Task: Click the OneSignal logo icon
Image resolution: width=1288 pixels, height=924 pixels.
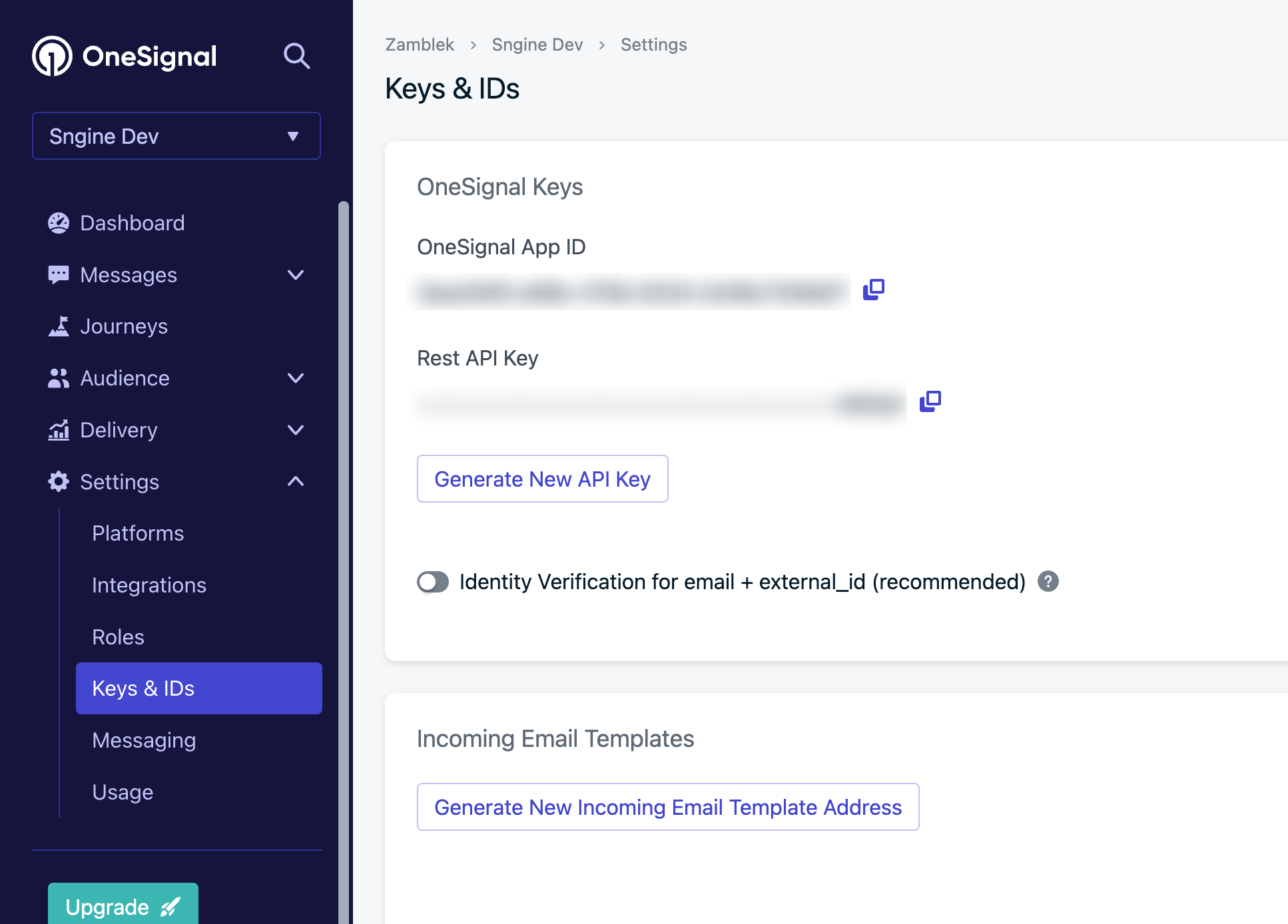Action: (x=52, y=56)
